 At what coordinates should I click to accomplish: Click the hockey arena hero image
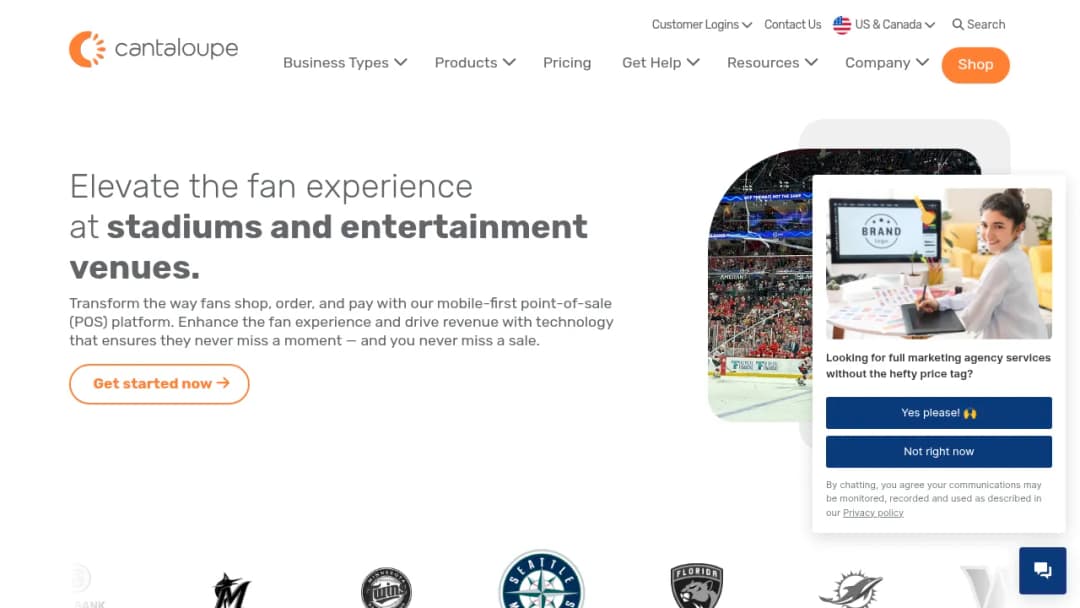click(760, 285)
